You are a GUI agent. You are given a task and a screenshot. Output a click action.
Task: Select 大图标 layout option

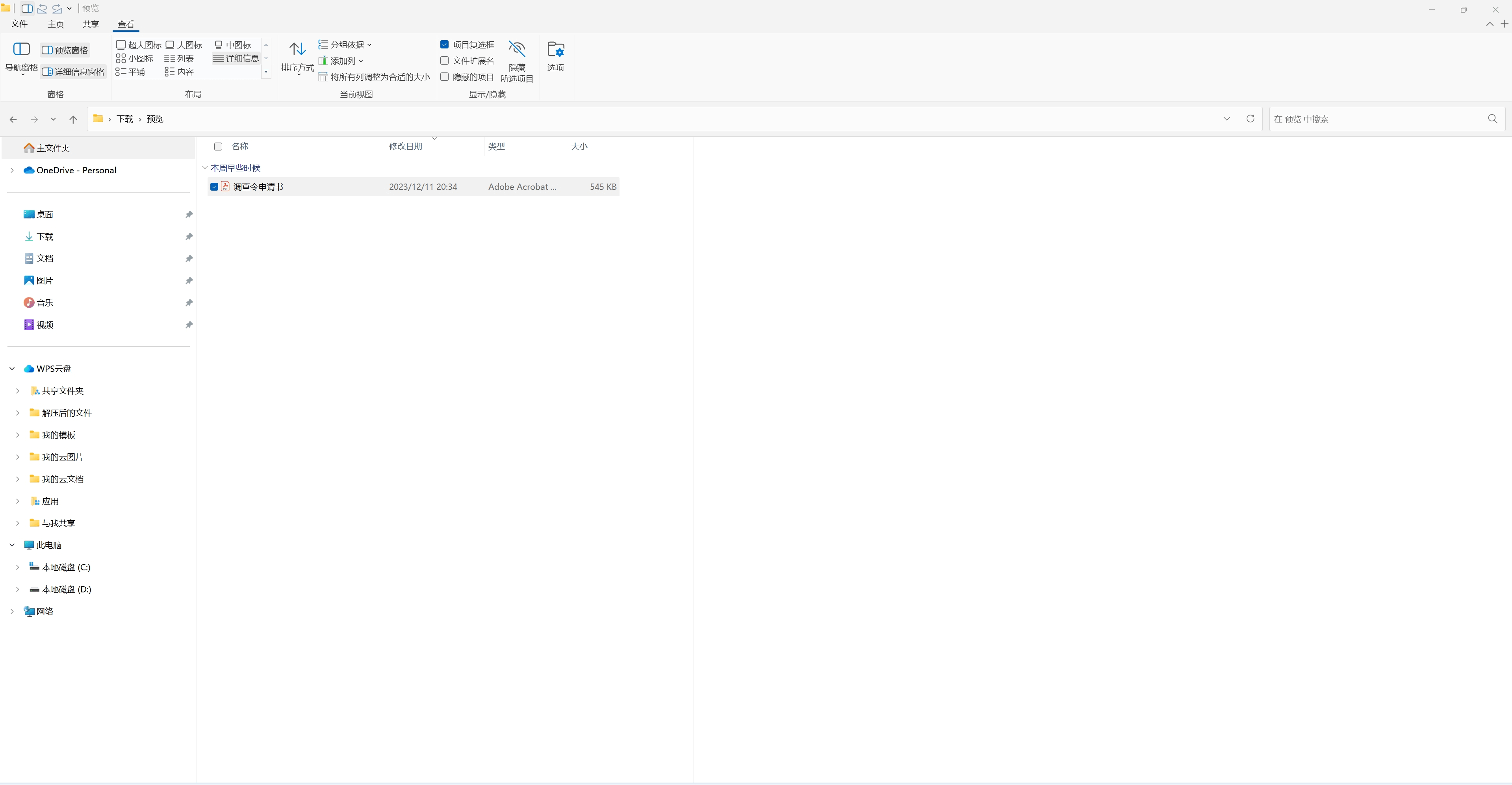pyautogui.click(x=184, y=45)
